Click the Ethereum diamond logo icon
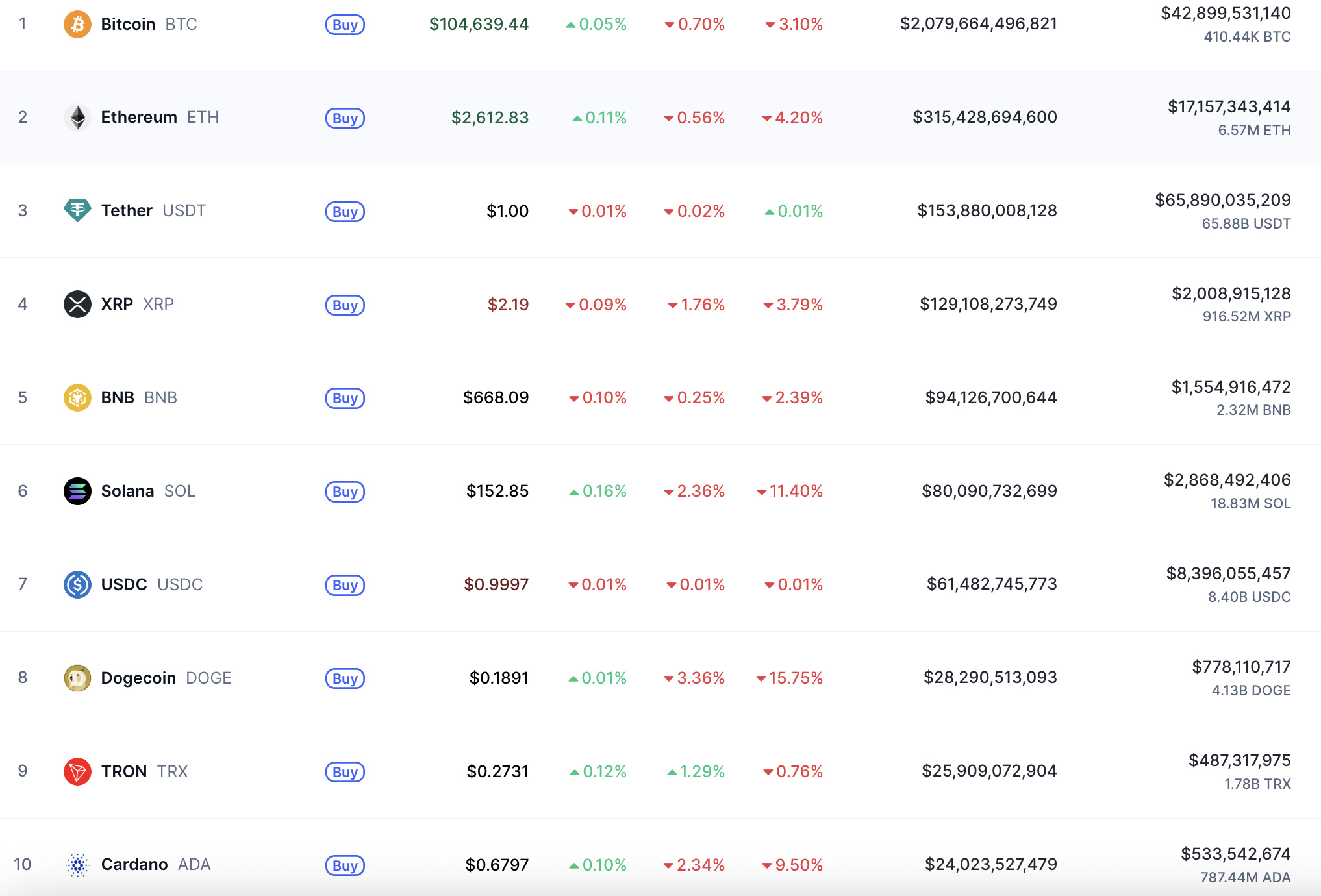 (77, 118)
